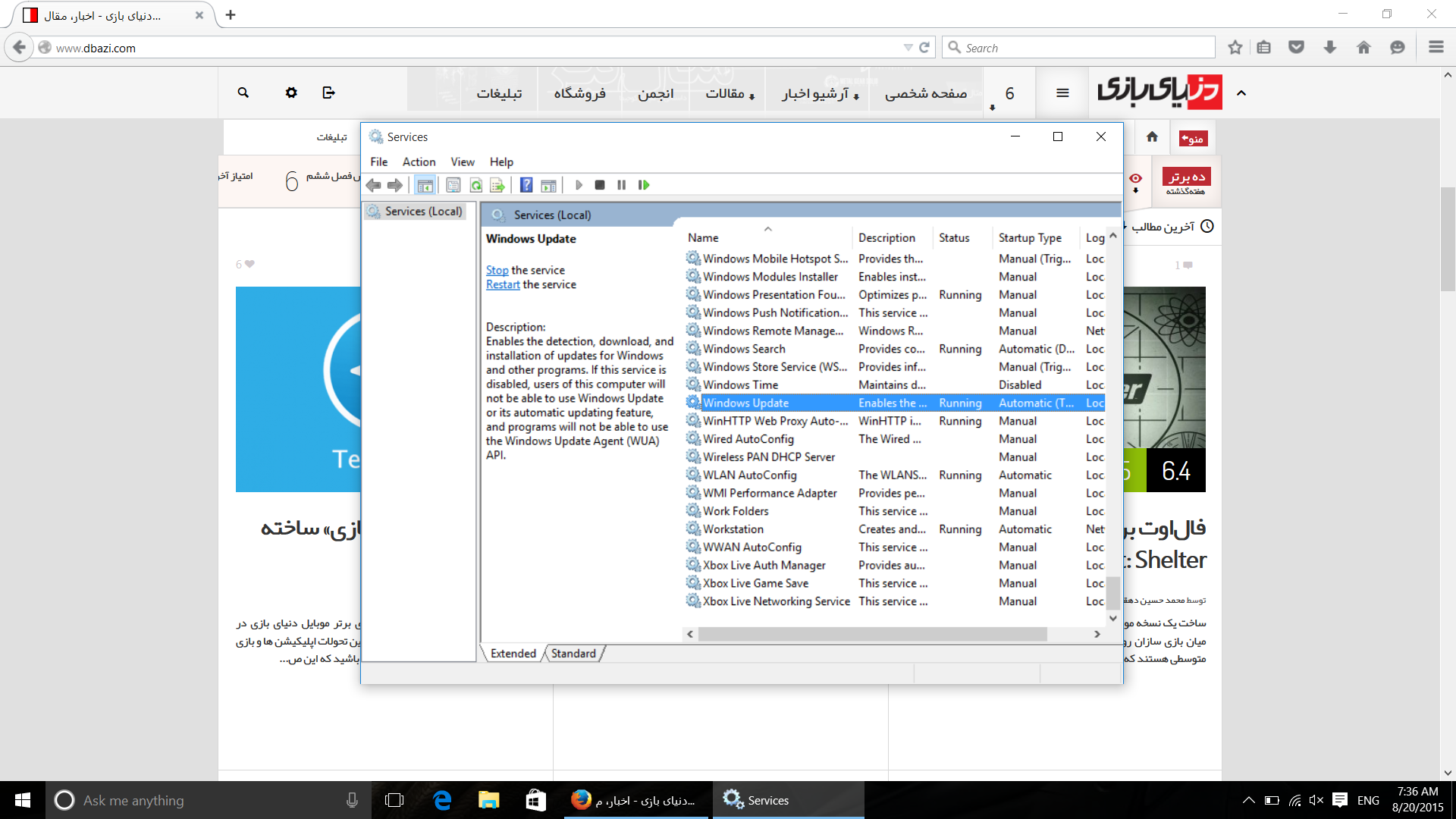Select the Windows Search service row
The image size is (1456, 819).
[744, 349]
